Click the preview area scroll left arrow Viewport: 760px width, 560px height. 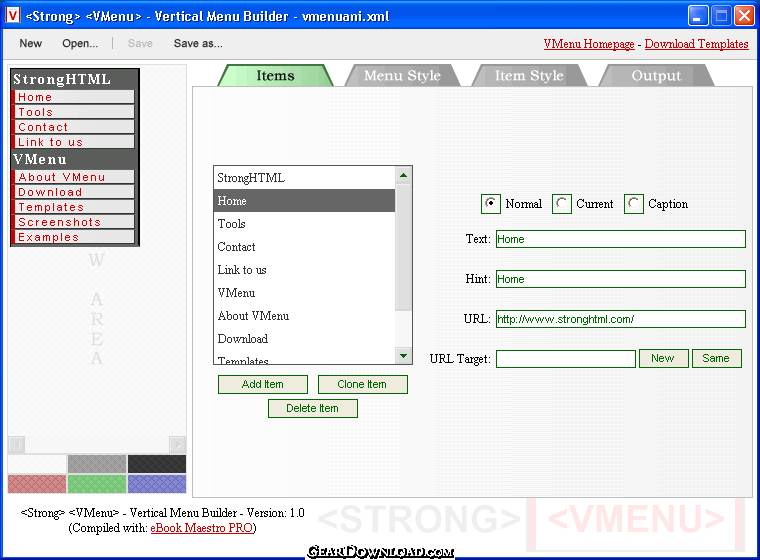tap(16, 445)
